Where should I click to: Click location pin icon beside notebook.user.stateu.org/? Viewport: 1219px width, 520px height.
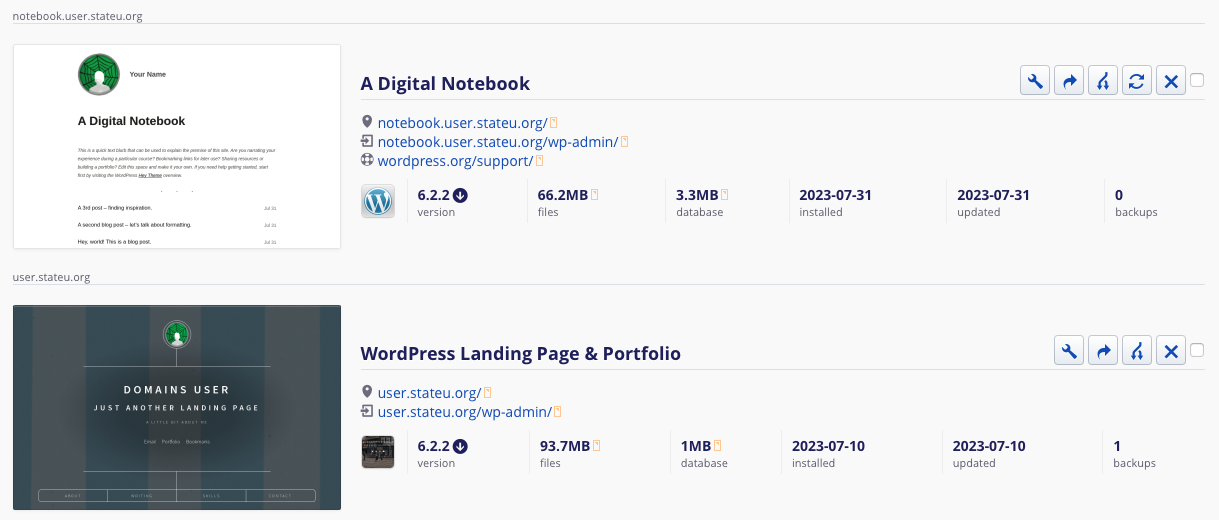(x=367, y=123)
